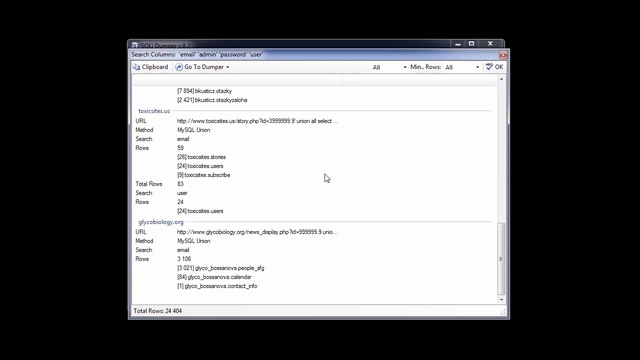The width and height of the screenshot is (640, 360).
Task: Click the SQLi Dumper title bar icon
Action: pyautogui.click(x=135, y=45)
